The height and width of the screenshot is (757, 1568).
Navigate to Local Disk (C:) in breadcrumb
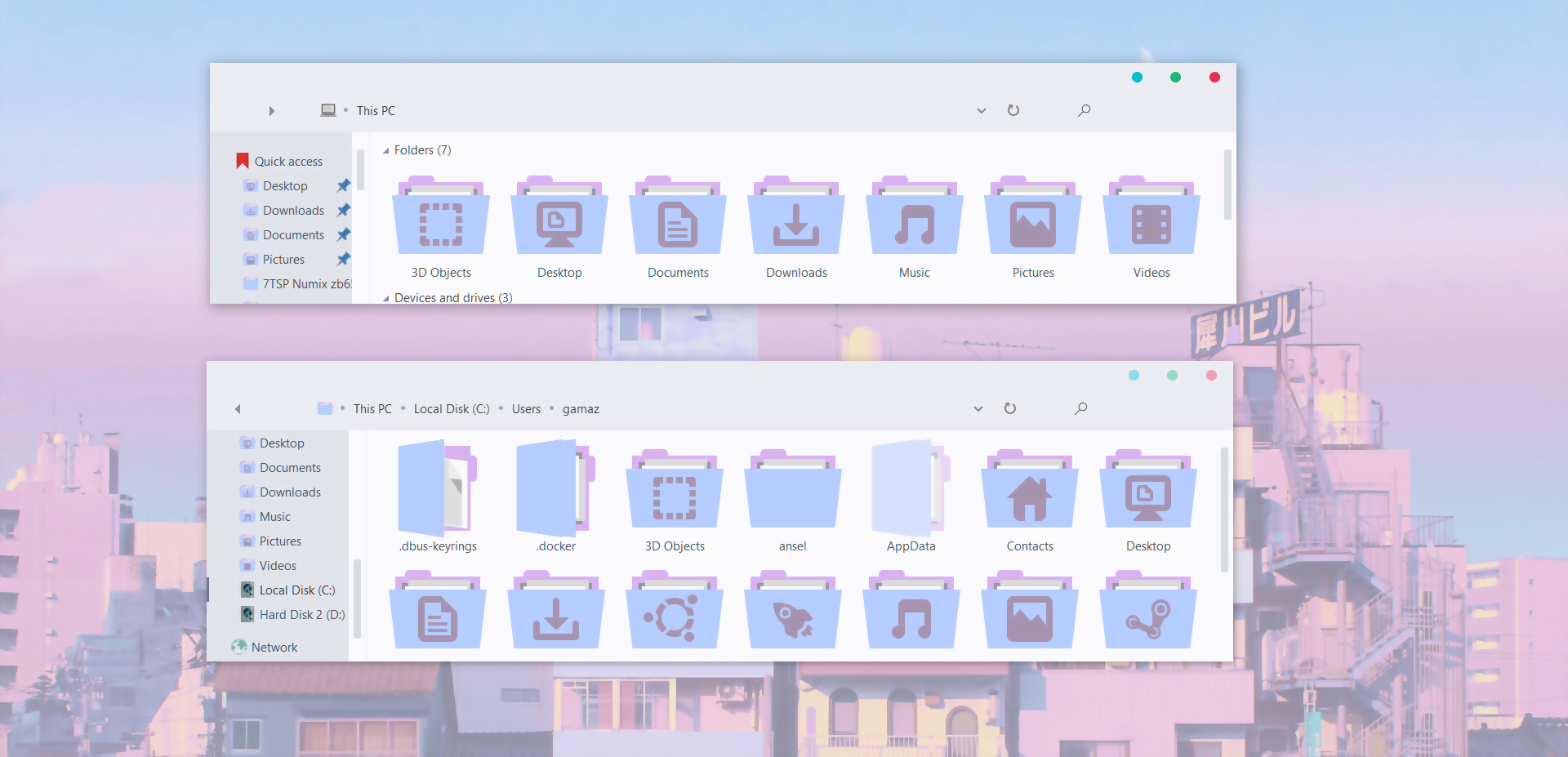click(x=451, y=408)
